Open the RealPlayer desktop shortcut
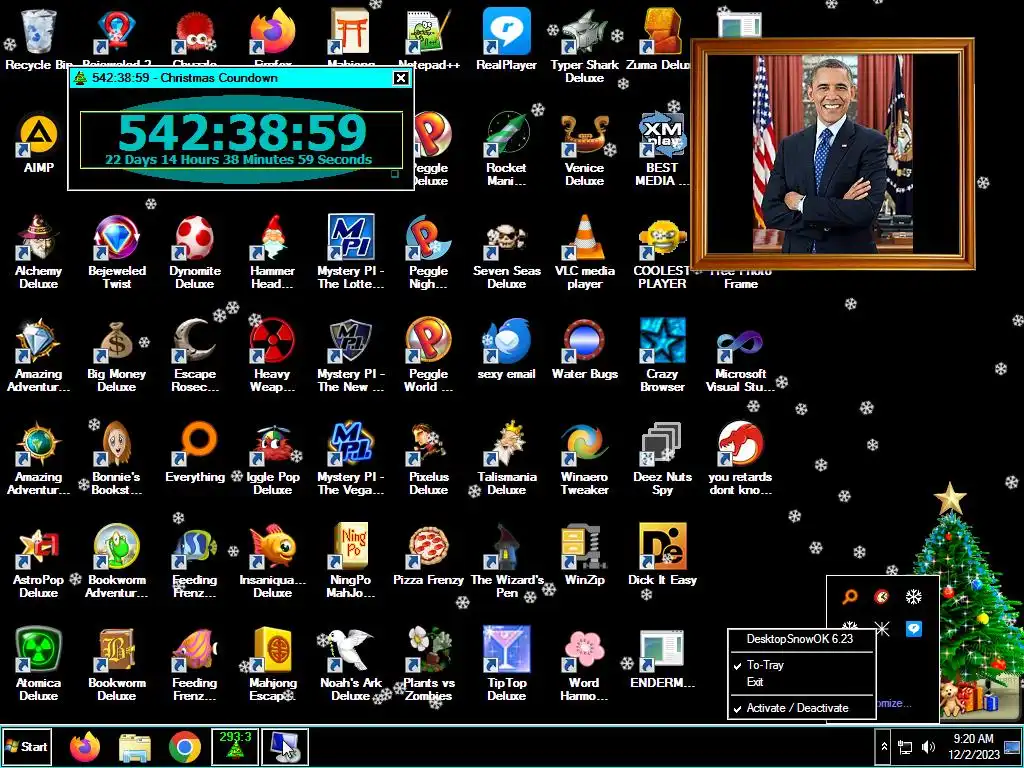This screenshot has height=768, width=1024. click(506, 39)
